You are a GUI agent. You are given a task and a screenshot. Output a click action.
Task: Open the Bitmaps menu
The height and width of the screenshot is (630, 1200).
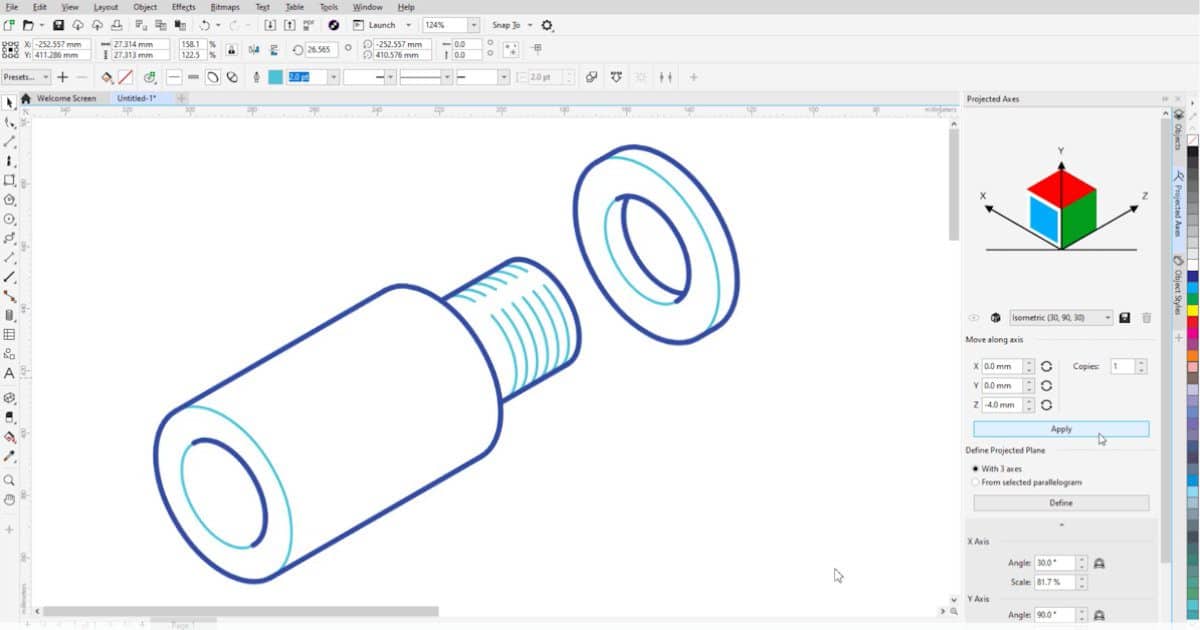coord(225,7)
